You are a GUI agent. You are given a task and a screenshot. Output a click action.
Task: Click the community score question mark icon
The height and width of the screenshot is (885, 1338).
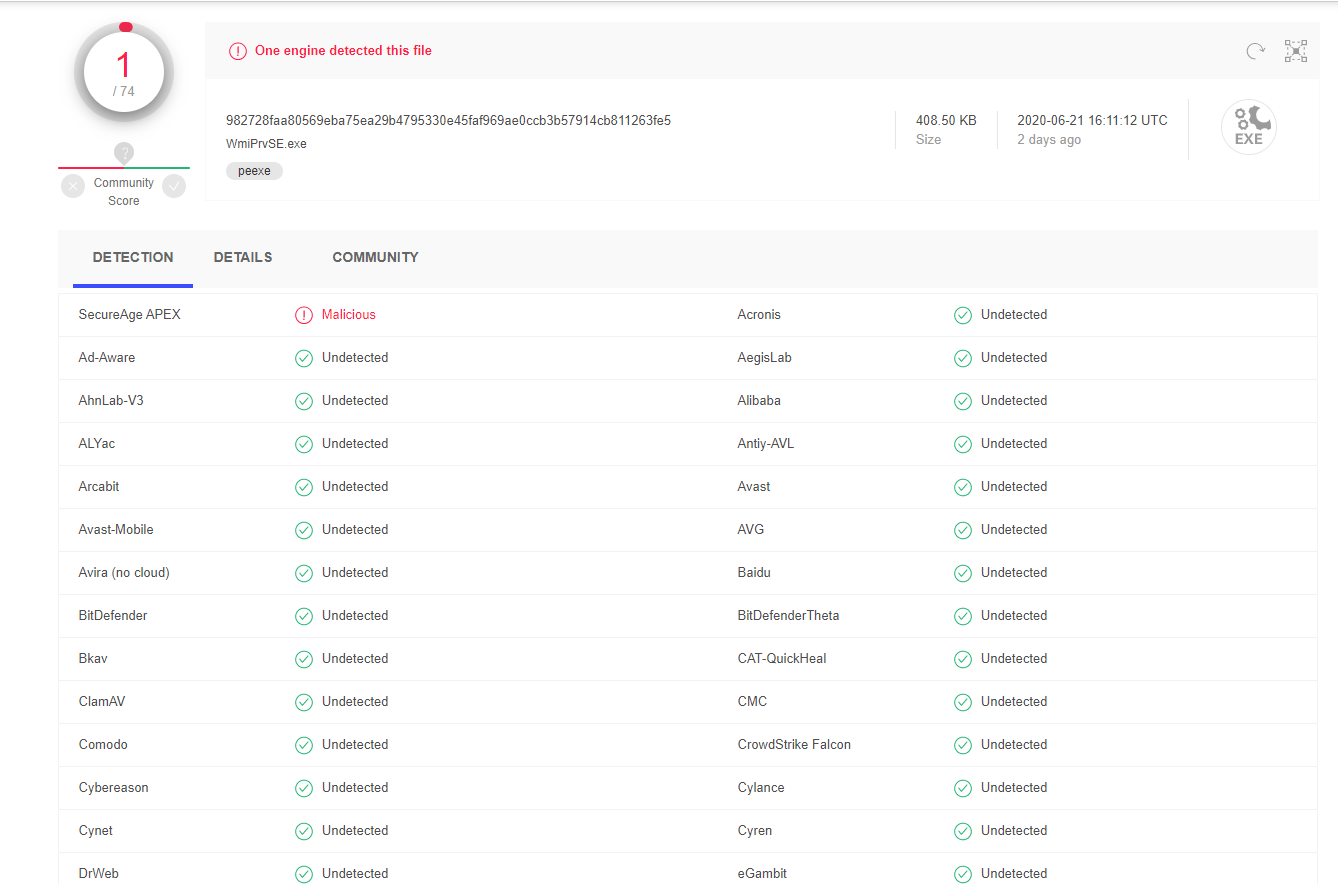(124, 153)
